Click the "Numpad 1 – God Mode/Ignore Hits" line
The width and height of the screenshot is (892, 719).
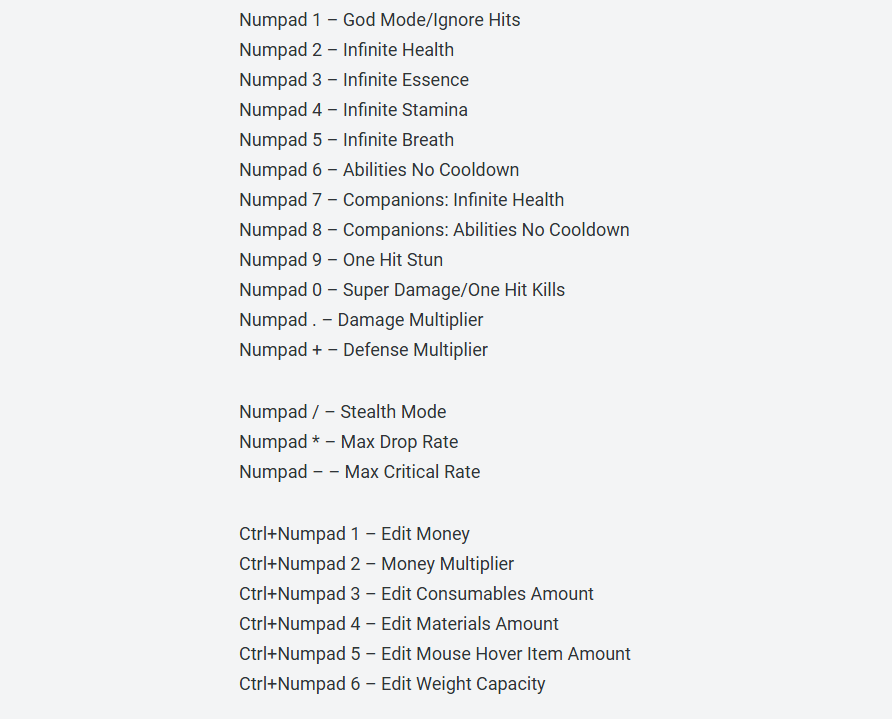pos(379,20)
